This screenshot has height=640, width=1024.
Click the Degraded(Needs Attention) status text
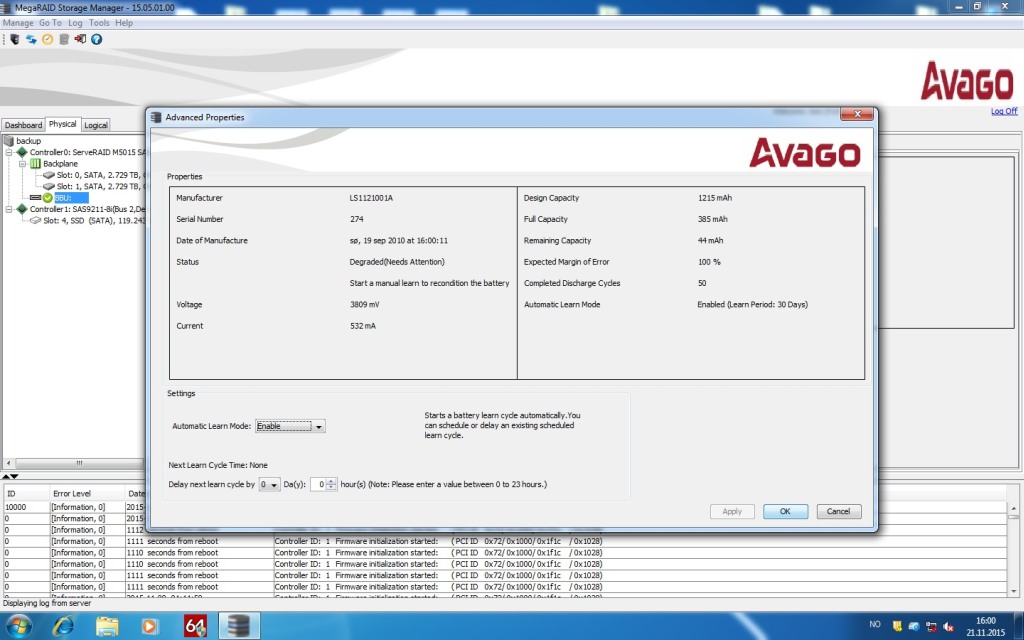[x=397, y=262]
